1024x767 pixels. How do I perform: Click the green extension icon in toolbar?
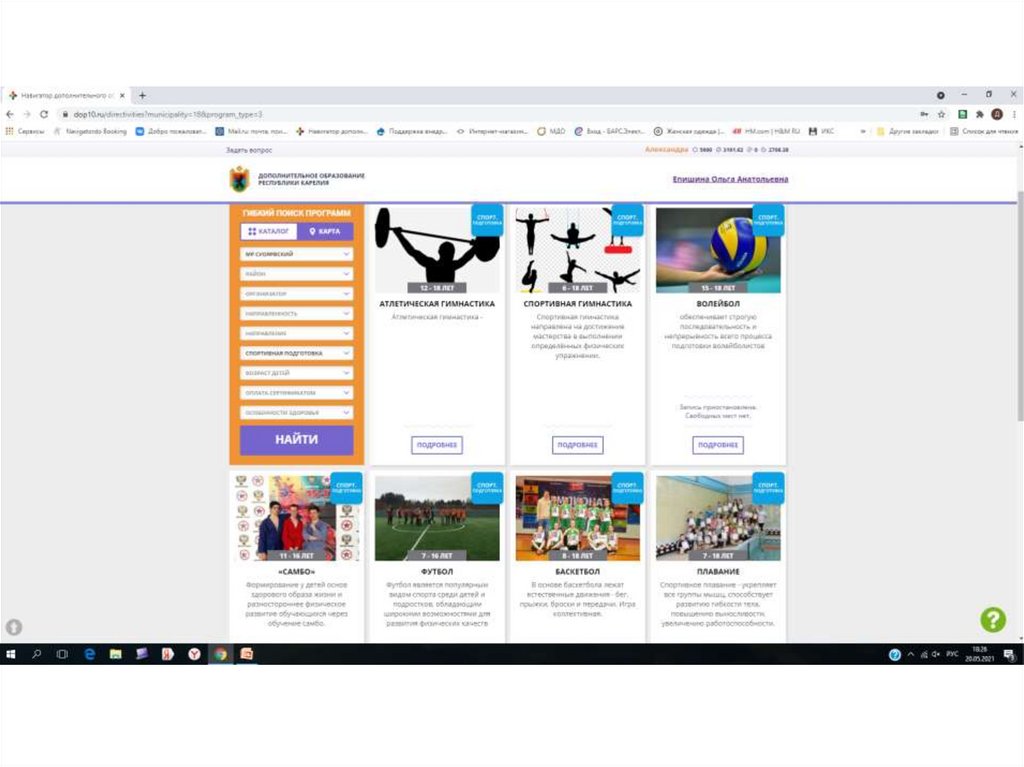[x=963, y=114]
